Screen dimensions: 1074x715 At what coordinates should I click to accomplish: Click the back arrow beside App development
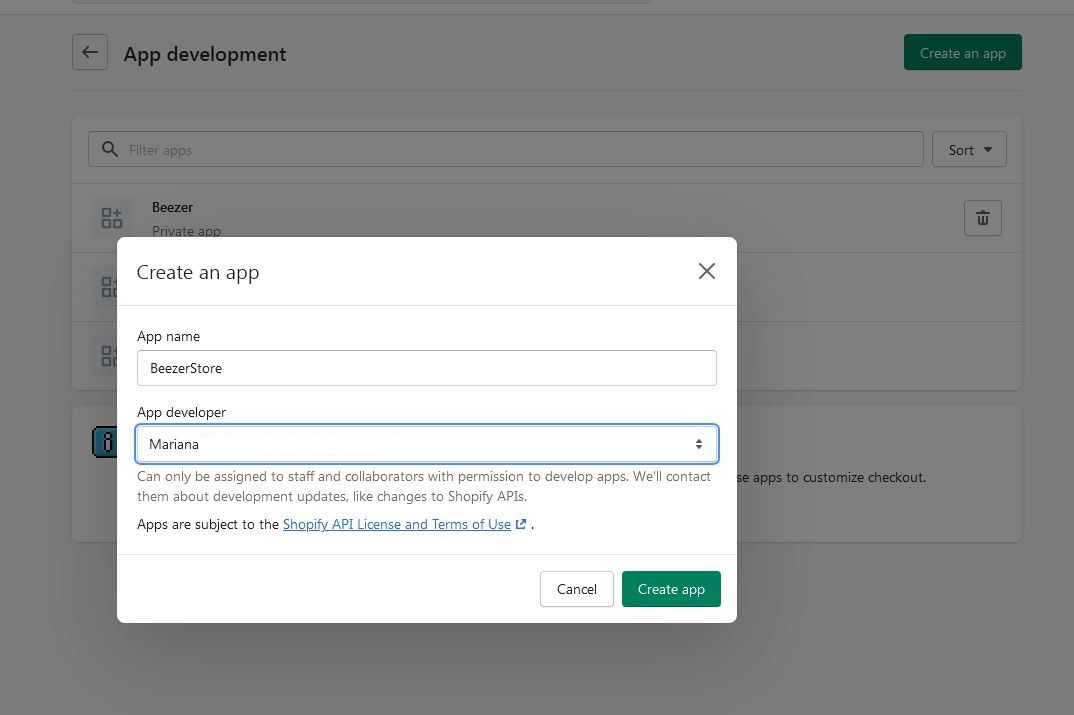90,53
